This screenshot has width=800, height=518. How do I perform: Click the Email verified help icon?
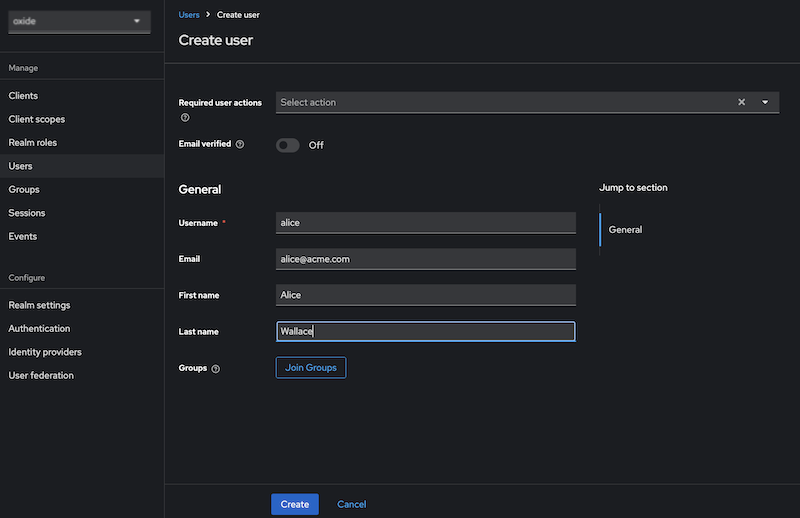pos(240,145)
